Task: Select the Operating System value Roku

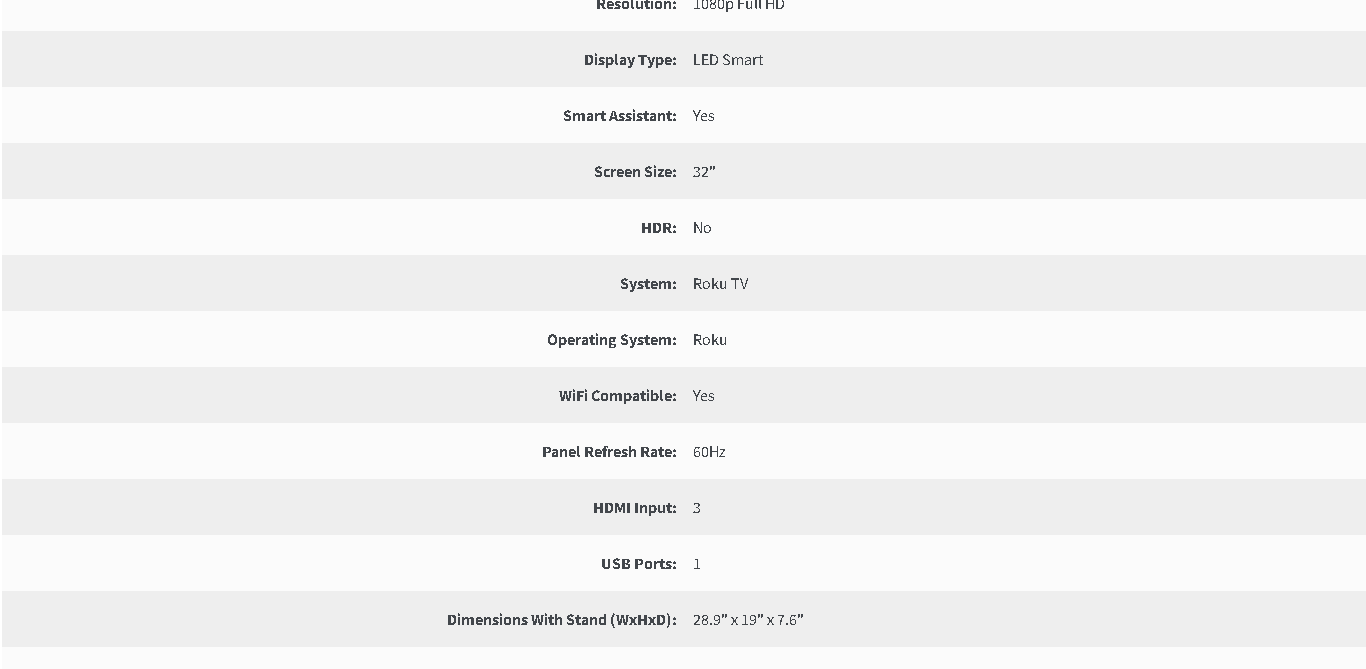Action: click(x=710, y=340)
